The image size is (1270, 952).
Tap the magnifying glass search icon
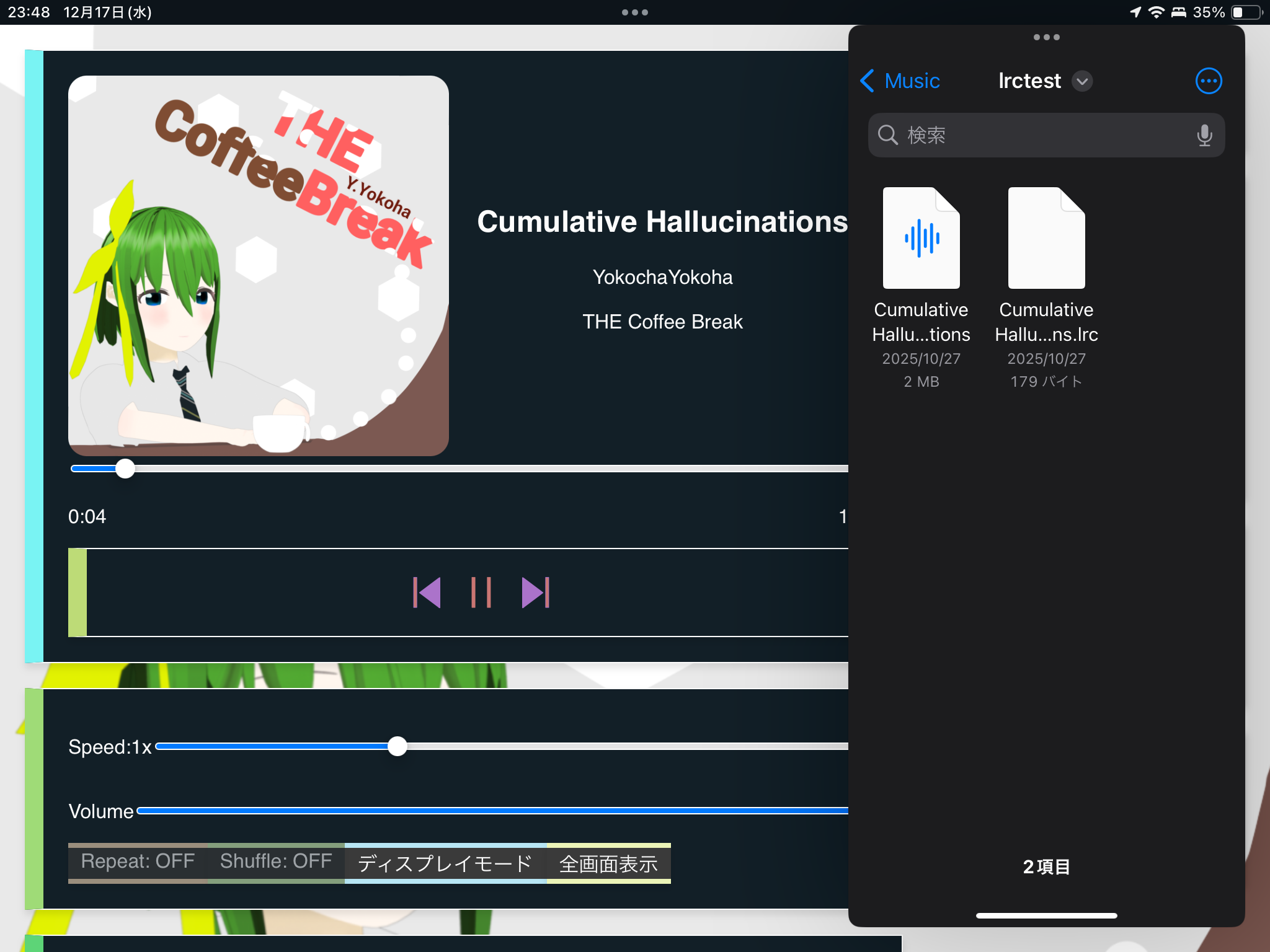coord(888,135)
